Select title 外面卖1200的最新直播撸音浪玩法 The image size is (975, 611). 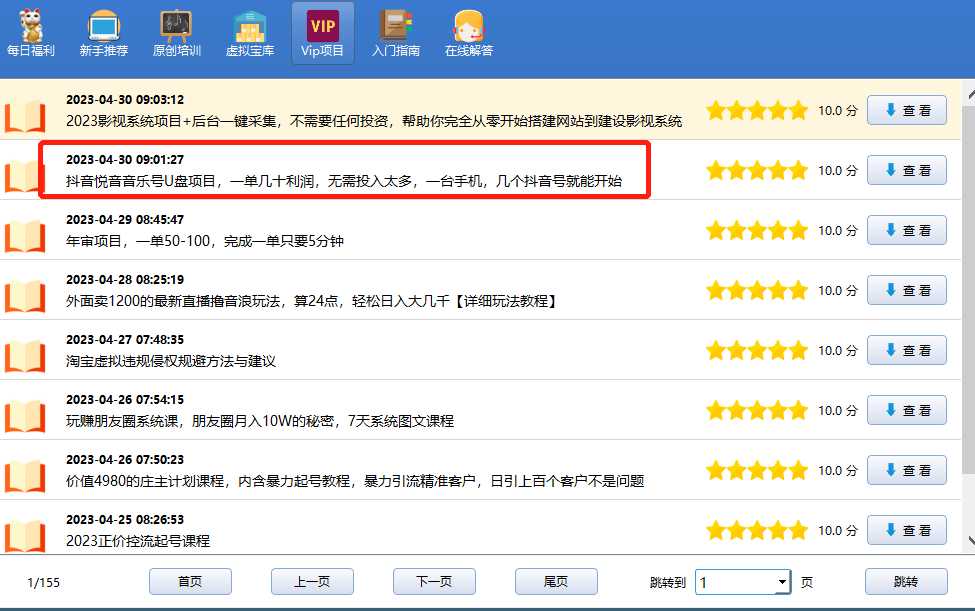tap(311, 301)
